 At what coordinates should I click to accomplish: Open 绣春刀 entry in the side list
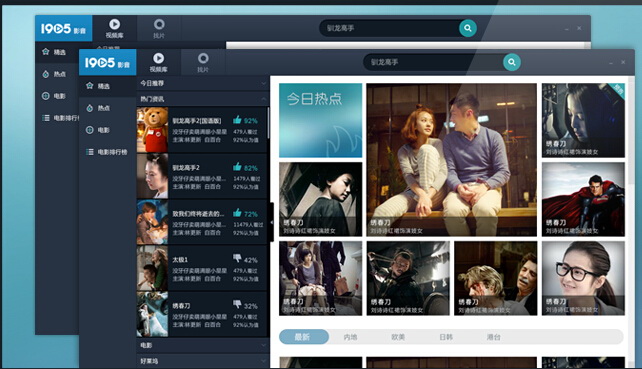pos(201,314)
